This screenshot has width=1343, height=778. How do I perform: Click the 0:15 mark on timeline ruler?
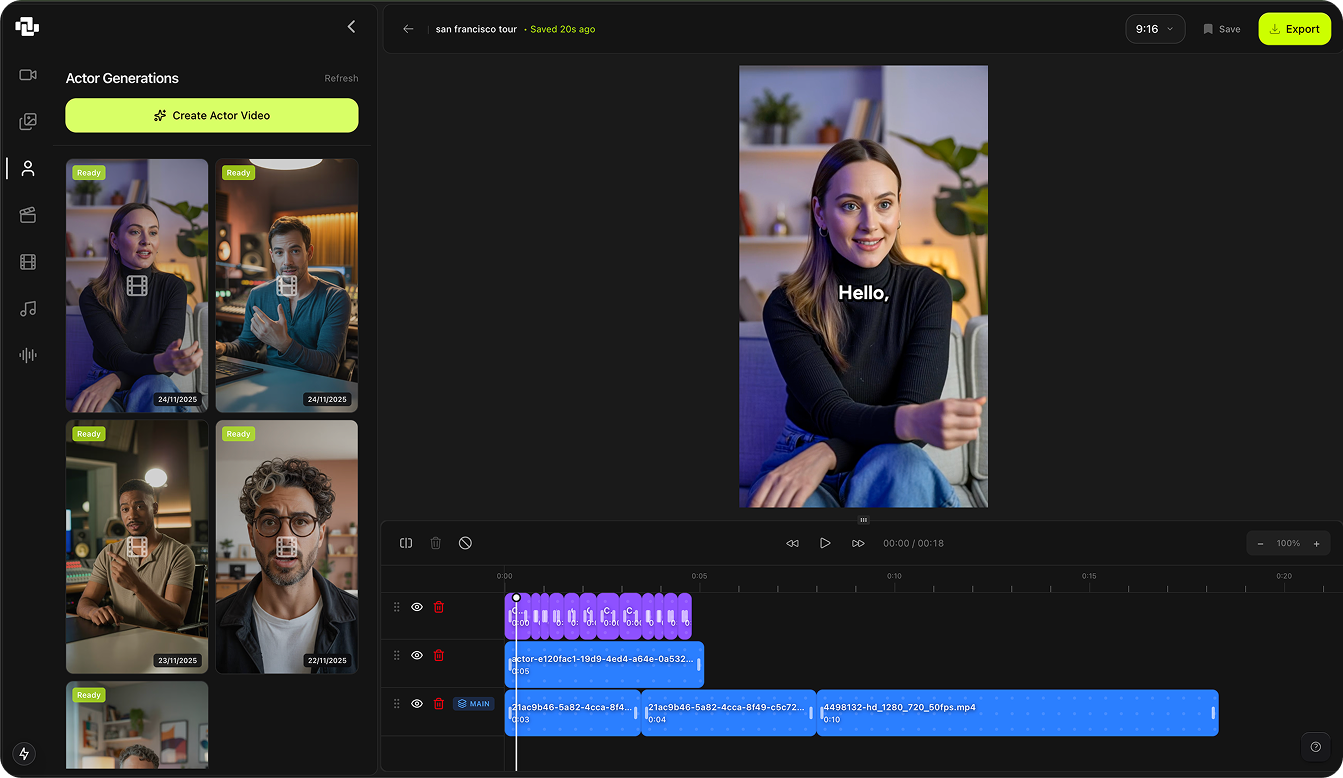point(1089,576)
